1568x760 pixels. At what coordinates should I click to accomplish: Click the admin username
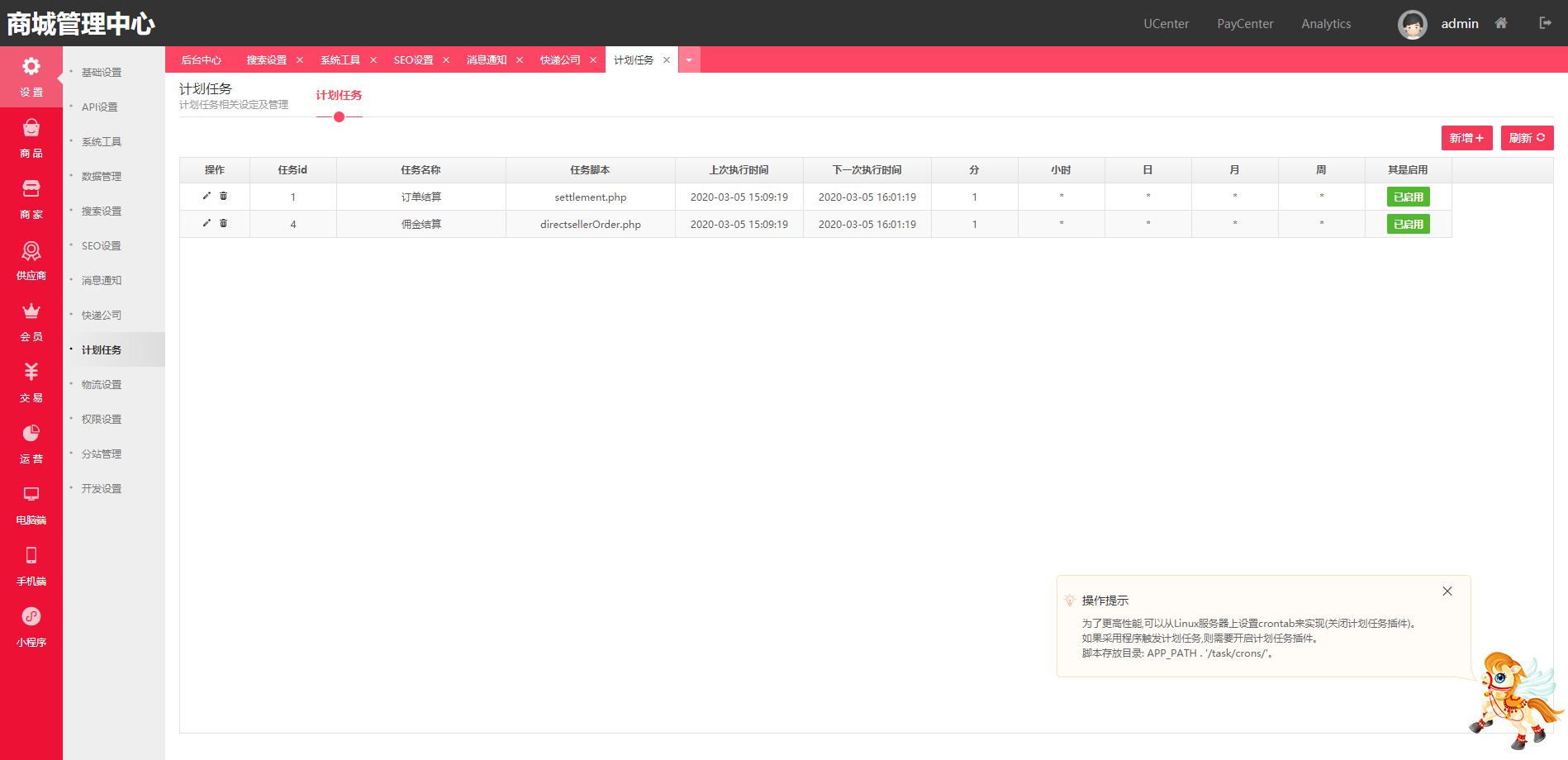pyautogui.click(x=1460, y=24)
